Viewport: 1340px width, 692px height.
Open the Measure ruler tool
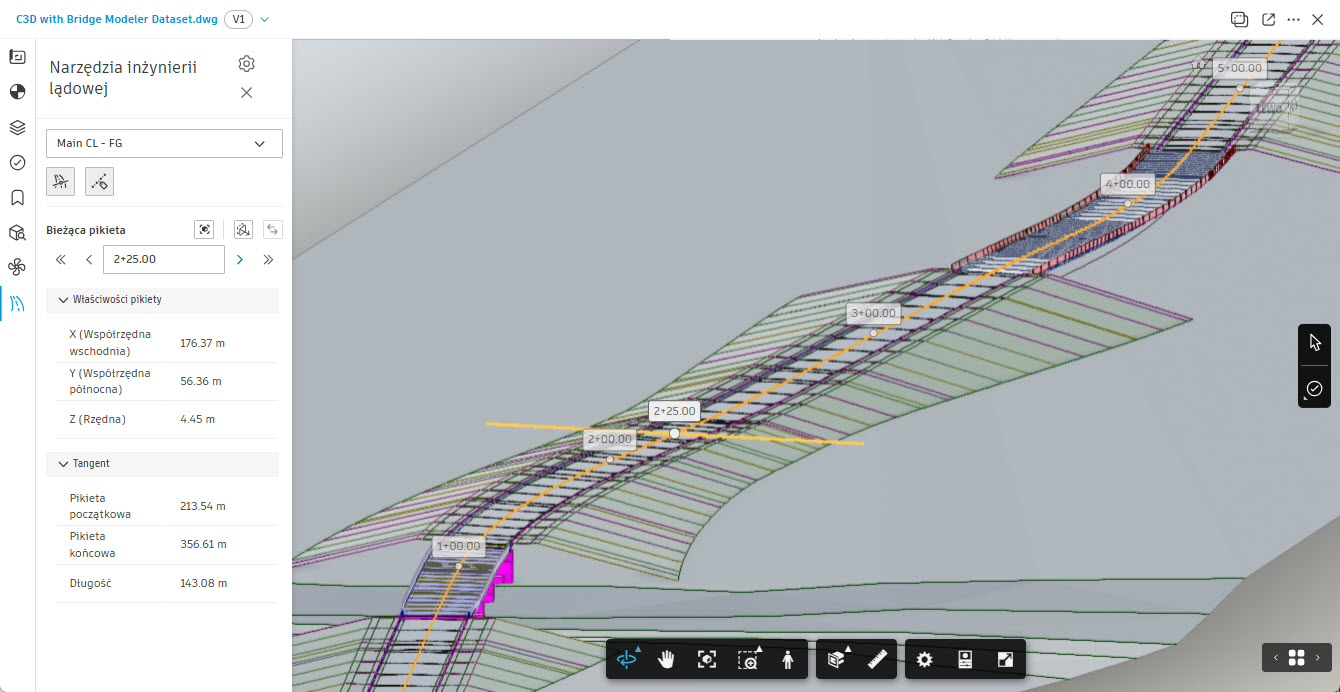coord(878,660)
